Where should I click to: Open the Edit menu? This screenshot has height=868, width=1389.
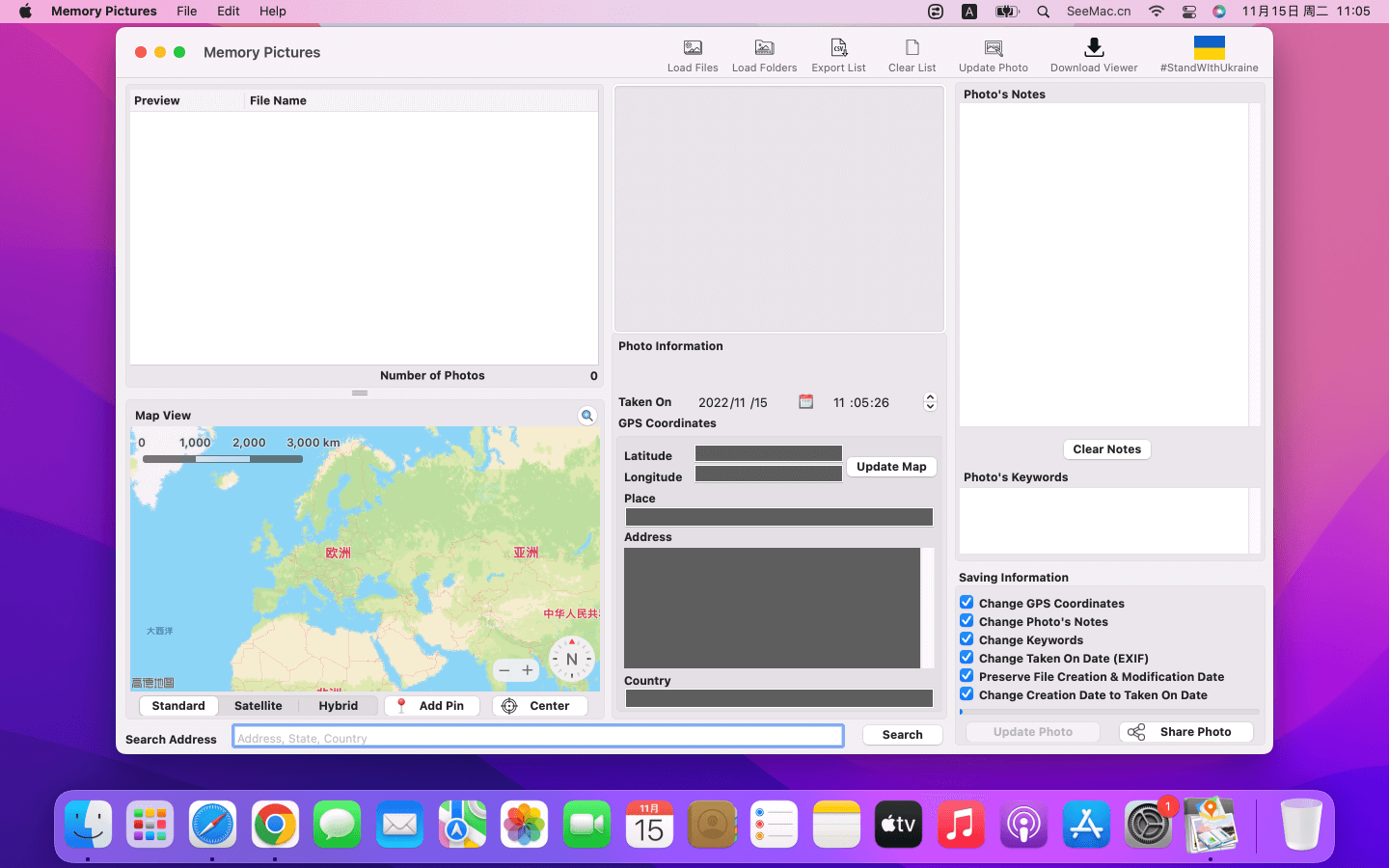pos(229,12)
